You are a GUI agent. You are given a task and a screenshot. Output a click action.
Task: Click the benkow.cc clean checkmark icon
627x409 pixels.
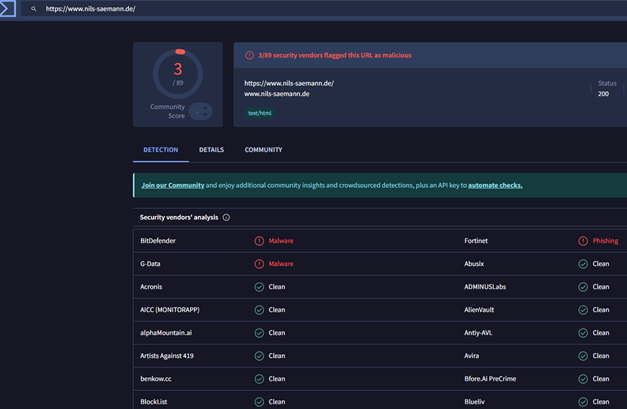pyautogui.click(x=259, y=379)
